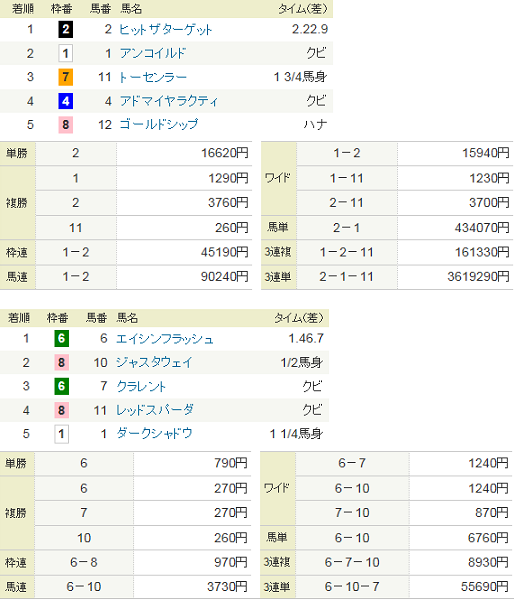Screen dimensions: 515x600
Task: Open horse link ジャスタウェイ
Action: coord(154,362)
